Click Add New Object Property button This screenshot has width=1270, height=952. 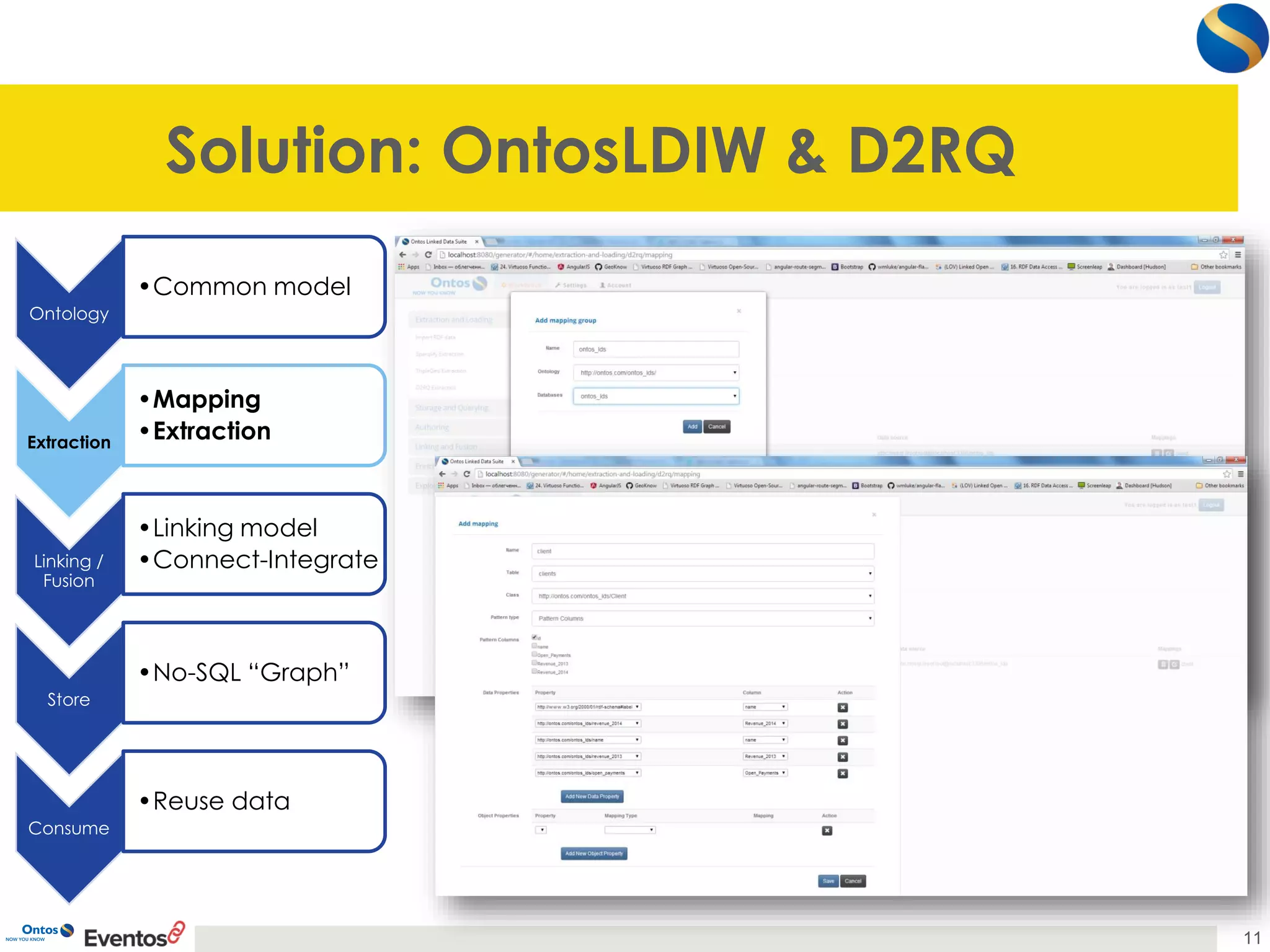[x=594, y=854]
